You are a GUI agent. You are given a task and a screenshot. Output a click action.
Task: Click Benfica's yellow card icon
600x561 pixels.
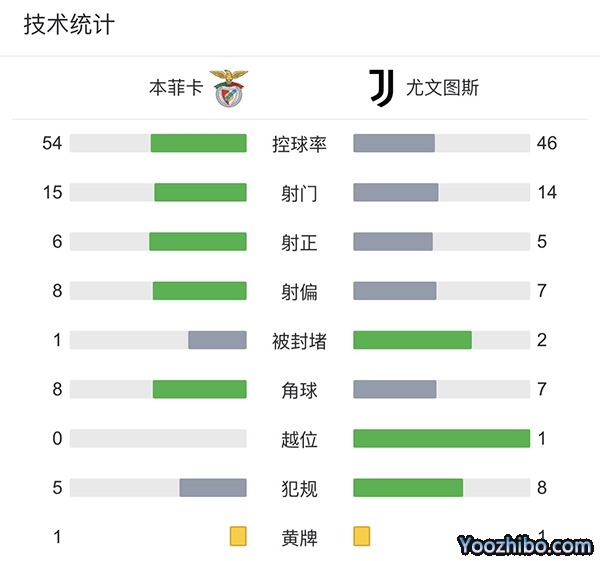(x=238, y=537)
